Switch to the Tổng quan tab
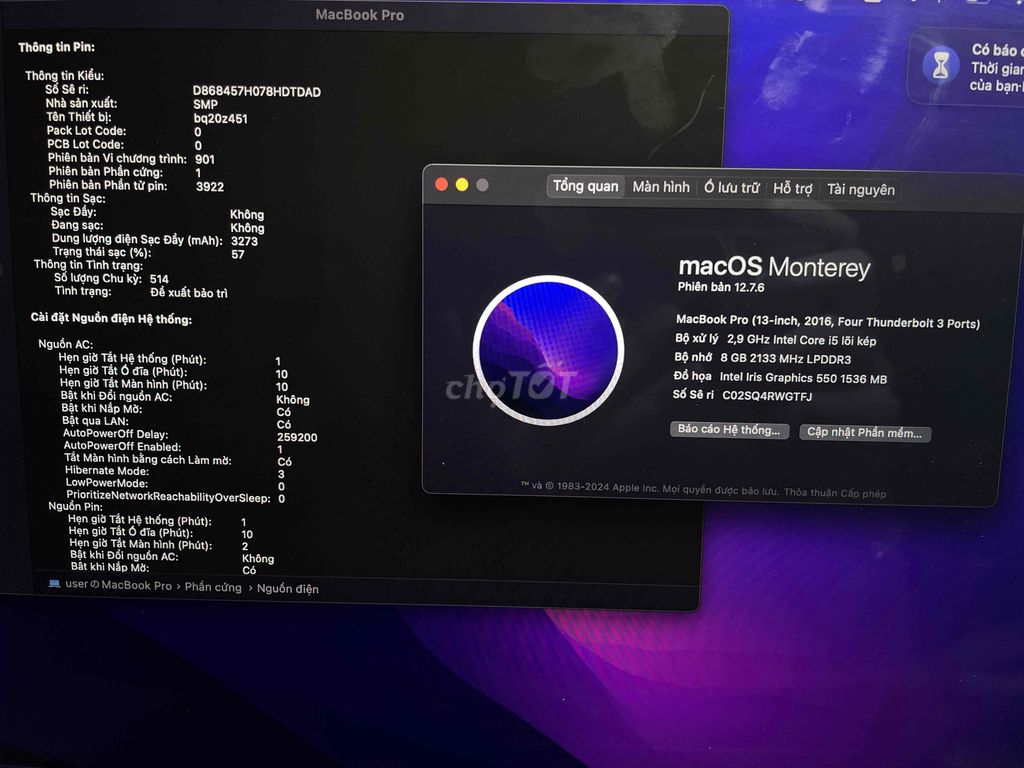Viewport: 1024px width, 768px height. pos(585,186)
